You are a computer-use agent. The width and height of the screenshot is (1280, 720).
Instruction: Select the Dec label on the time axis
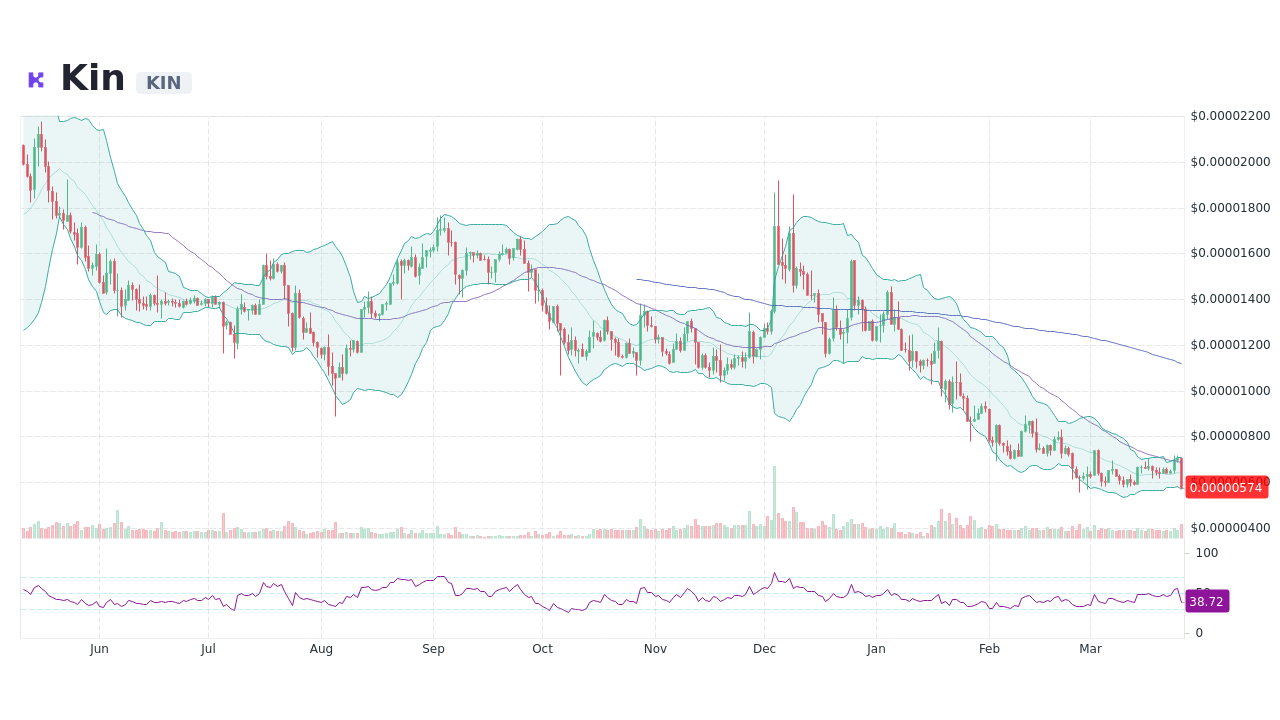(x=764, y=648)
